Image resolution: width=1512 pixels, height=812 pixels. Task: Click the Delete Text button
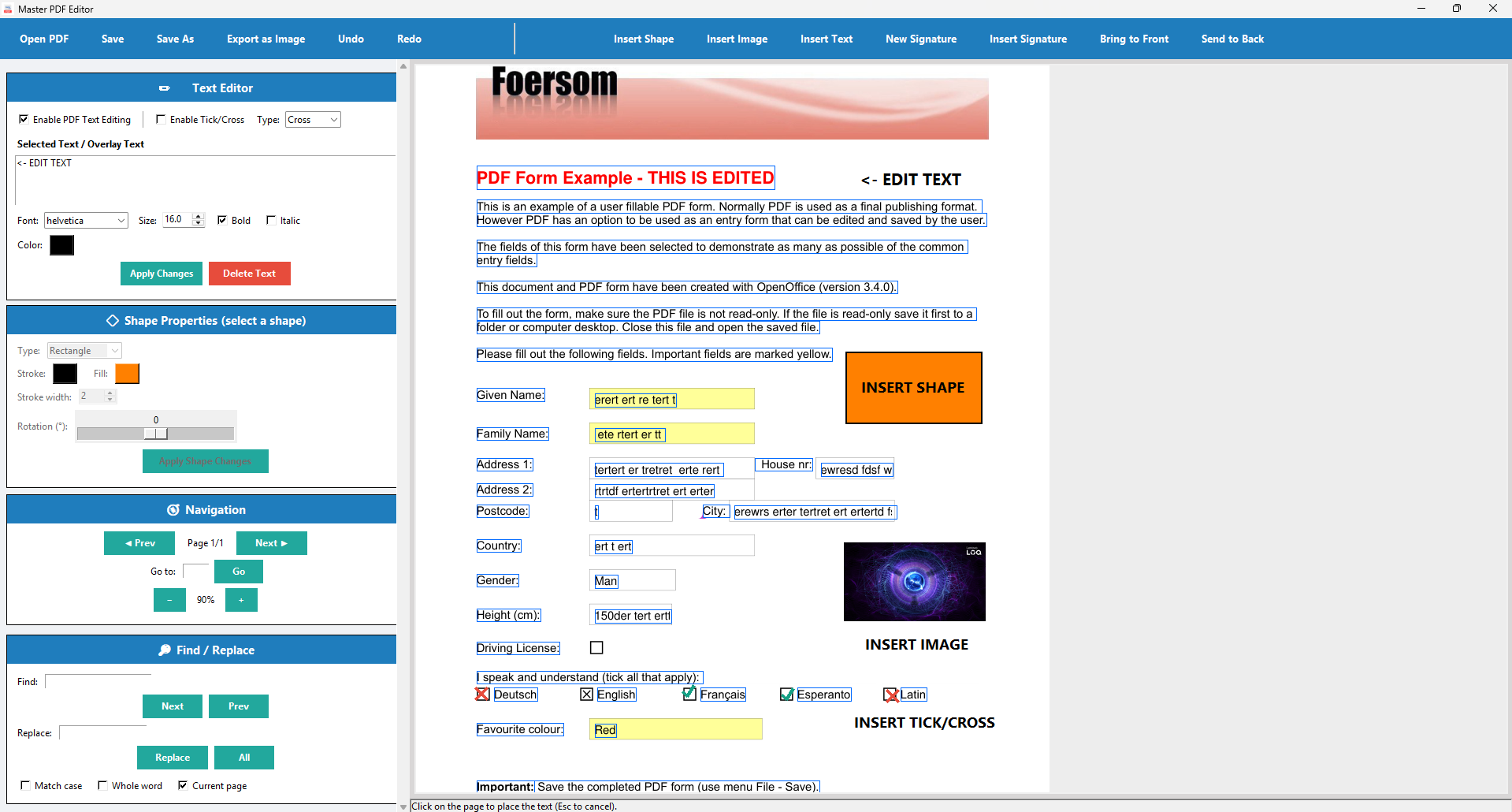250,274
